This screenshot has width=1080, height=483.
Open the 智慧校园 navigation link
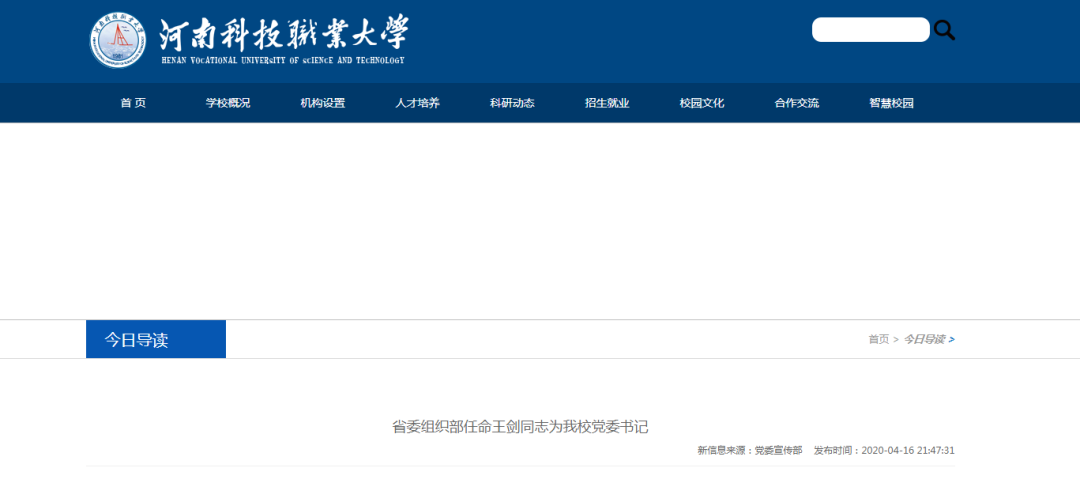[891, 103]
